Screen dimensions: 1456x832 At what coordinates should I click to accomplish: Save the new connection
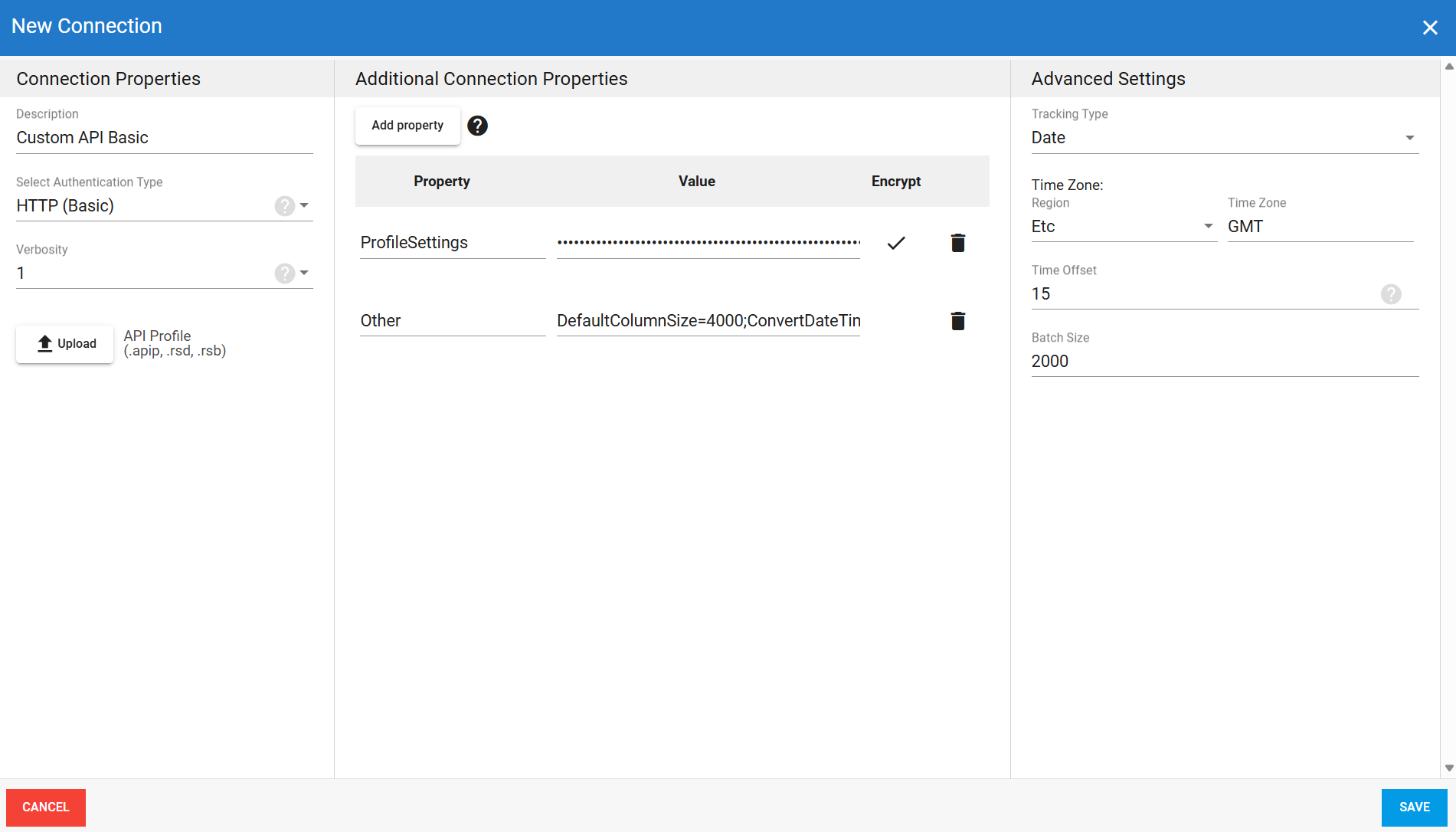[1414, 807]
